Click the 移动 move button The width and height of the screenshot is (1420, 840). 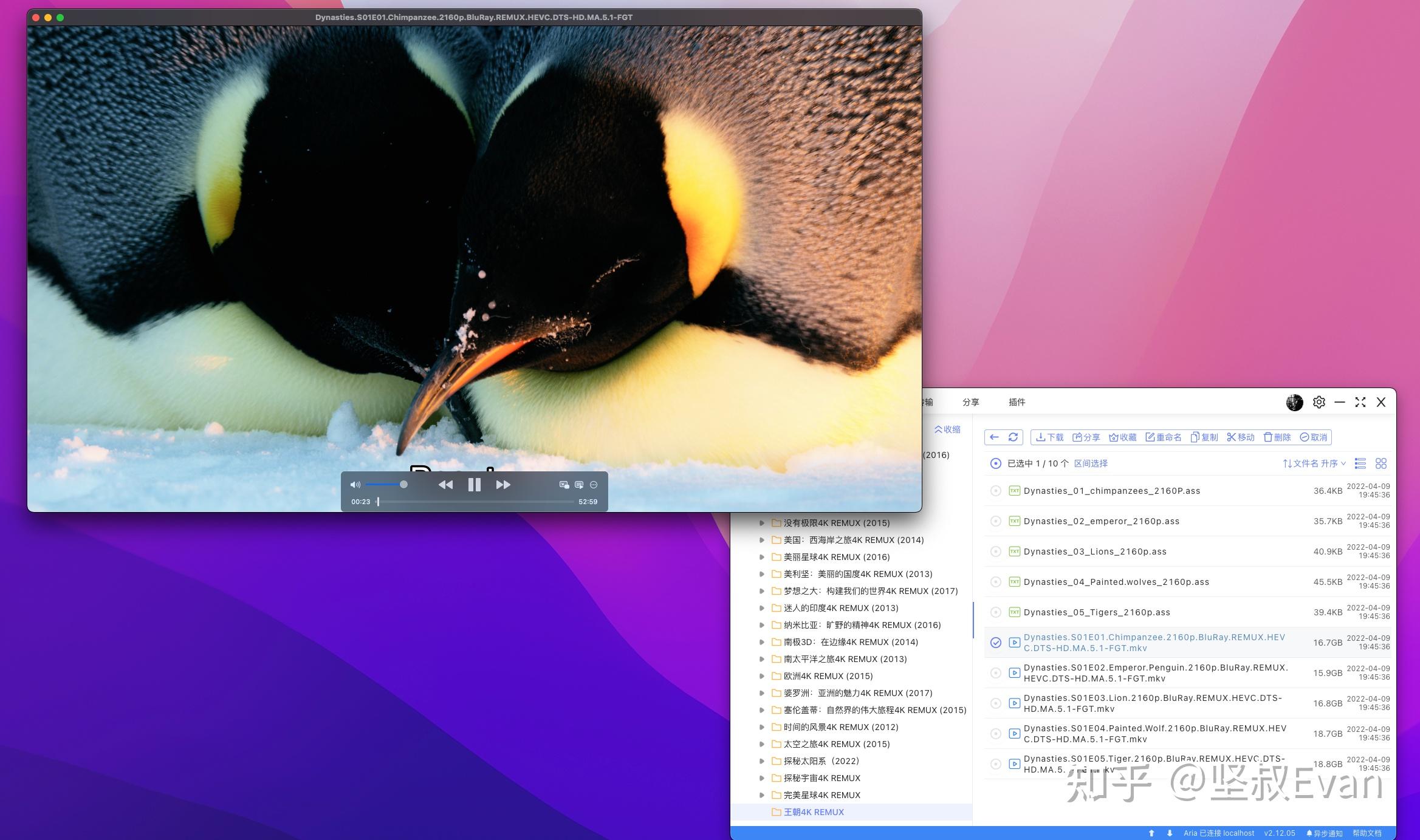point(1241,437)
